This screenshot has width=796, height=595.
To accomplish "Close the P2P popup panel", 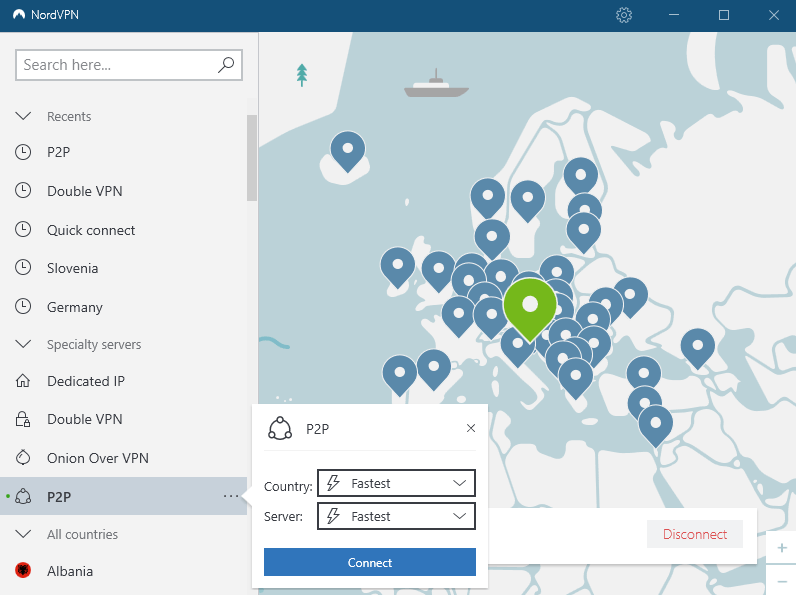I will click(x=471, y=428).
